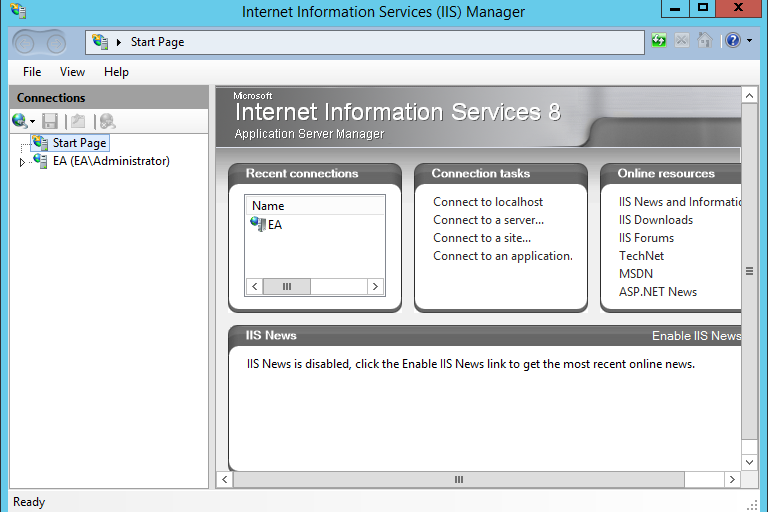The width and height of the screenshot is (768, 512).
Task: Click the blue Help question mark icon
Action: (733, 40)
